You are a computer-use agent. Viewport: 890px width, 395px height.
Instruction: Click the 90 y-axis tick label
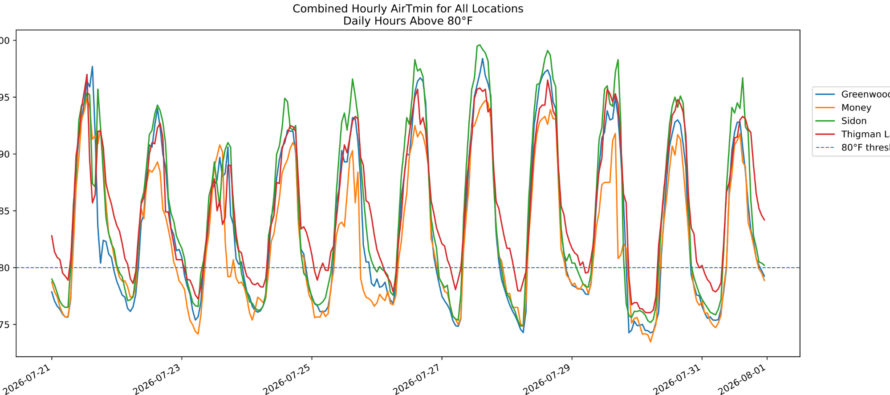pyautogui.click(x=5, y=154)
